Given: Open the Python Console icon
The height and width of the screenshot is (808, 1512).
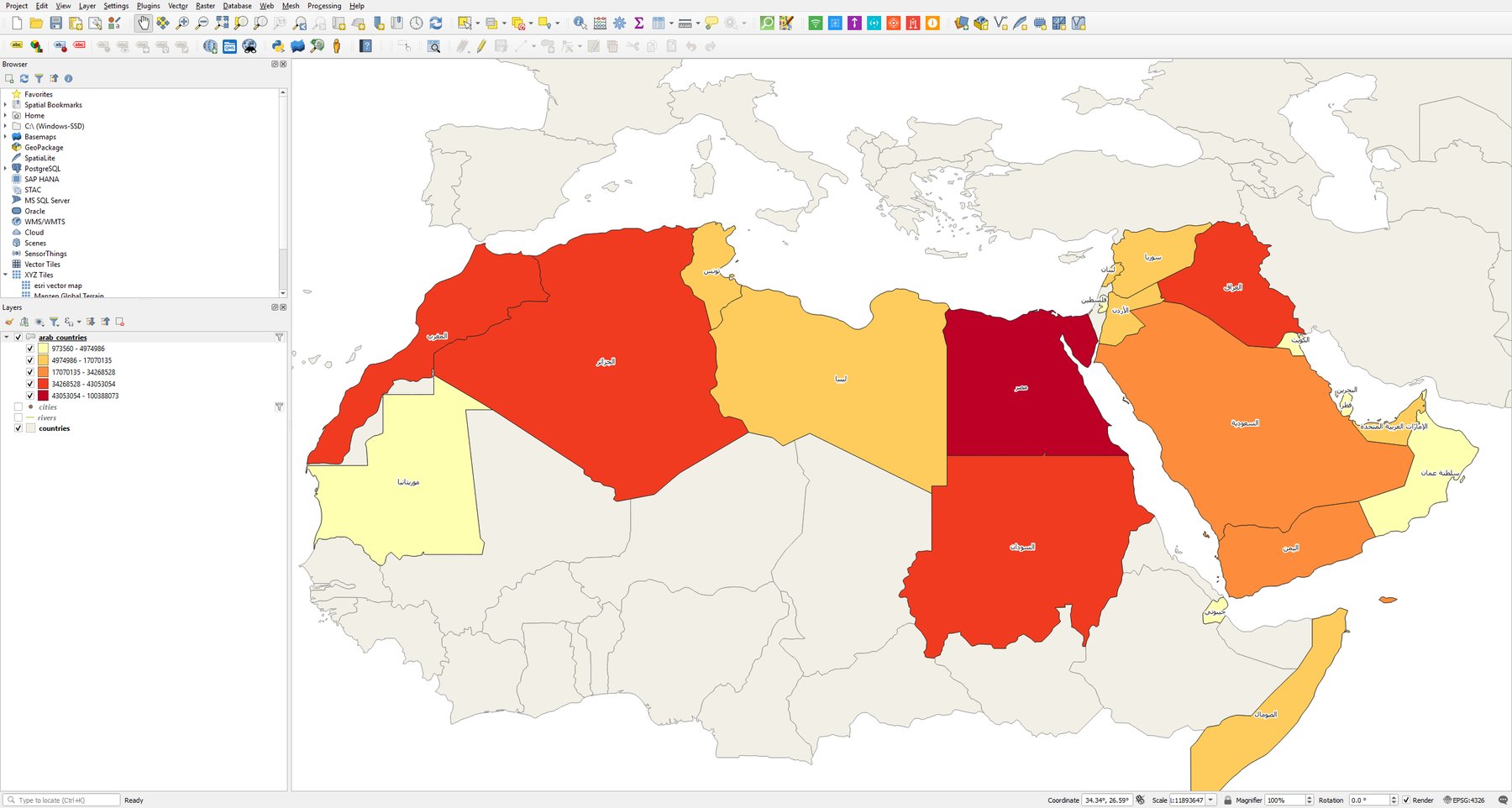Looking at the screenshot, I should pyautogui.click(x=278, y=46).
